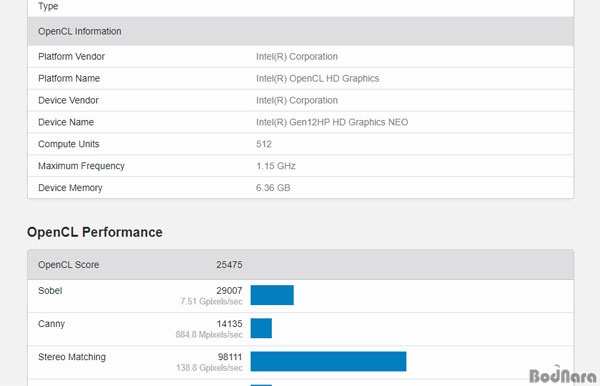Select the Sobel score 29007
The height and width of the screenshot is (386, 600).
pyautogui.click(x=229, y=290)
